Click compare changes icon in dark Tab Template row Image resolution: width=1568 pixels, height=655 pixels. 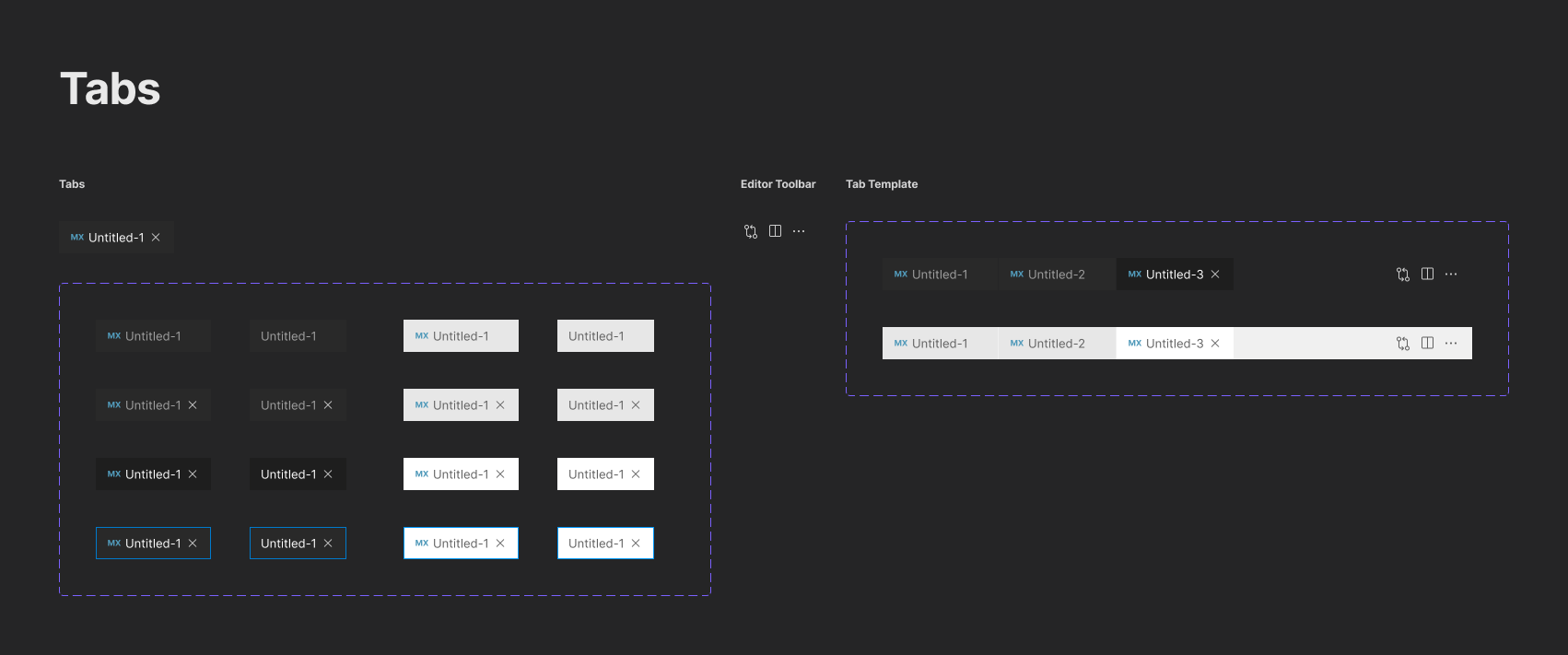pos(1403,275)
